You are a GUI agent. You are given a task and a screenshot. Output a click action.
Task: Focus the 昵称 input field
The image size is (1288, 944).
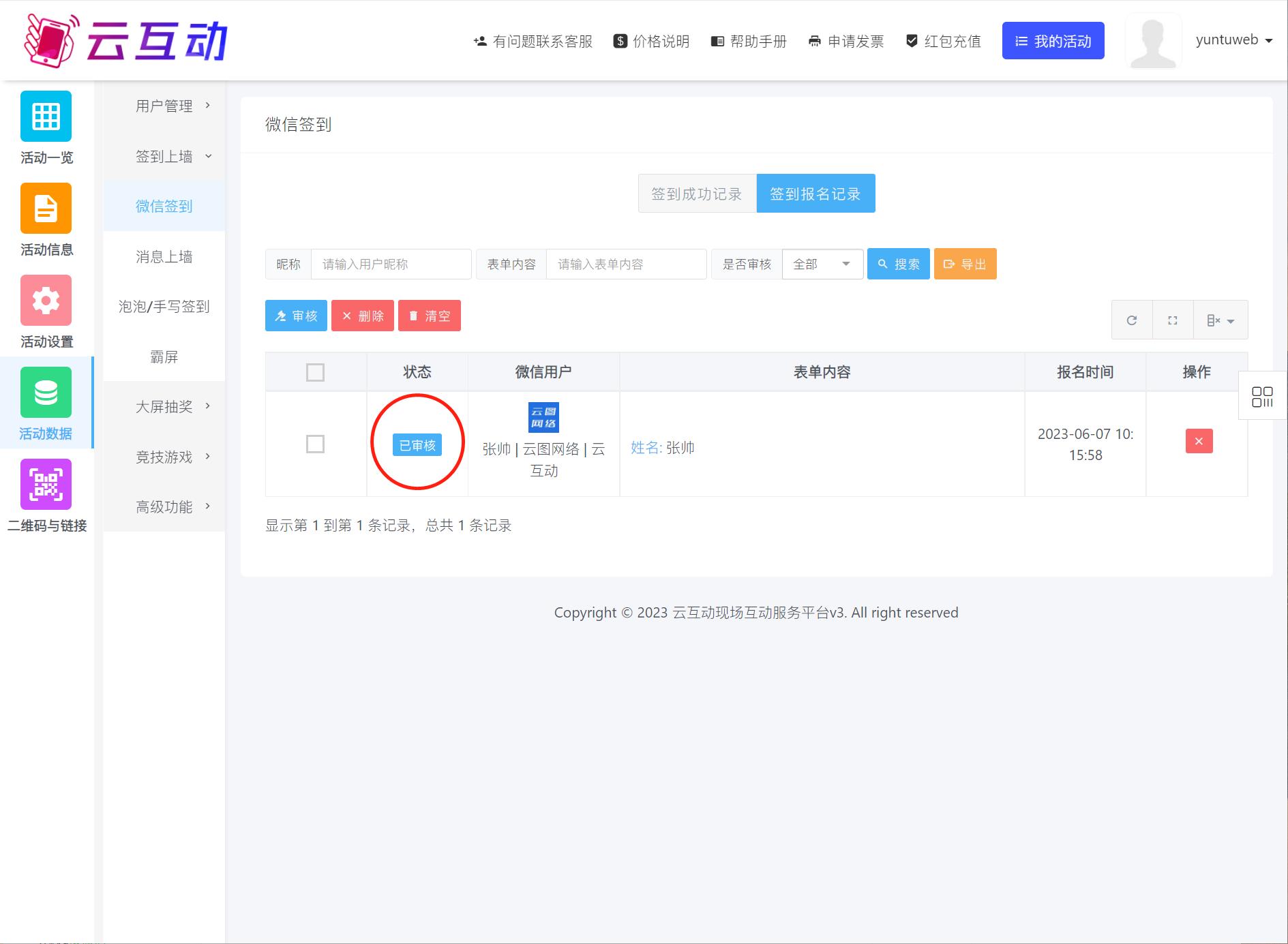pyautogui.click(x=391, y=264)
